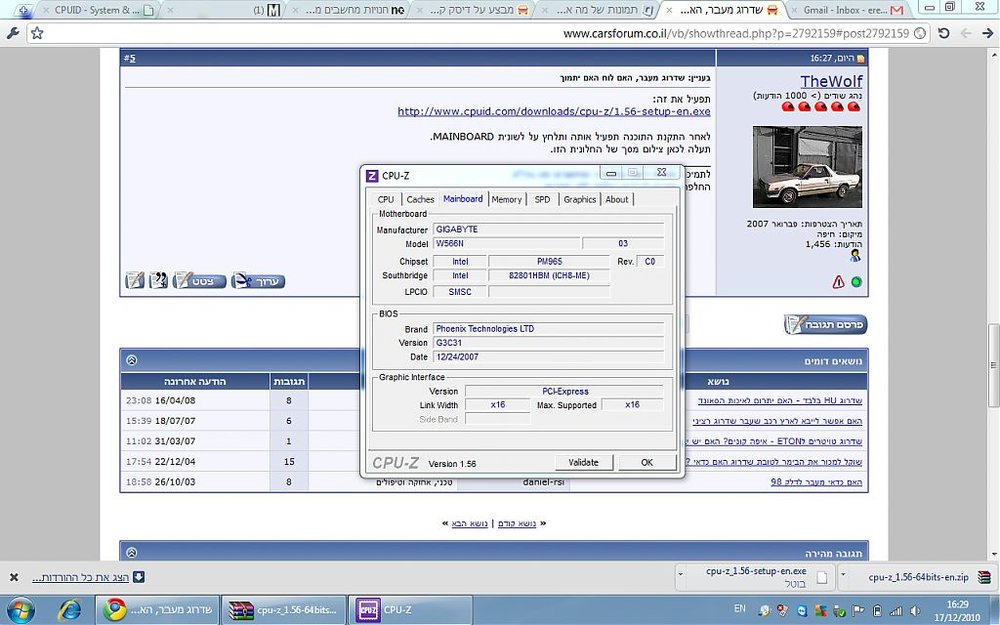Switch to CPU-Z taskbar button
Viewport: 1000px width, 625px height.
coord(411,610)
